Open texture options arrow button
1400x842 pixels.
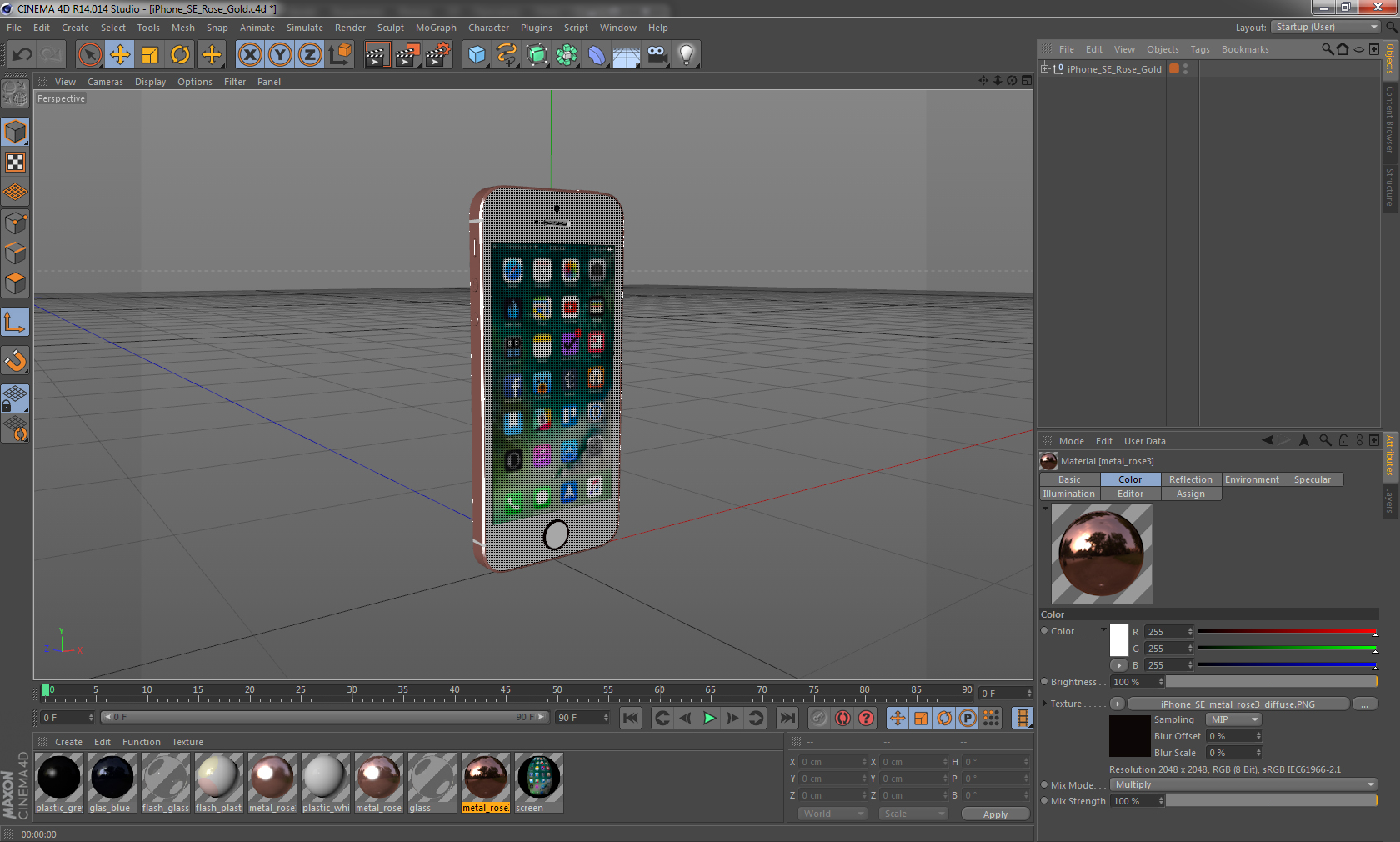click(1117, 704)
